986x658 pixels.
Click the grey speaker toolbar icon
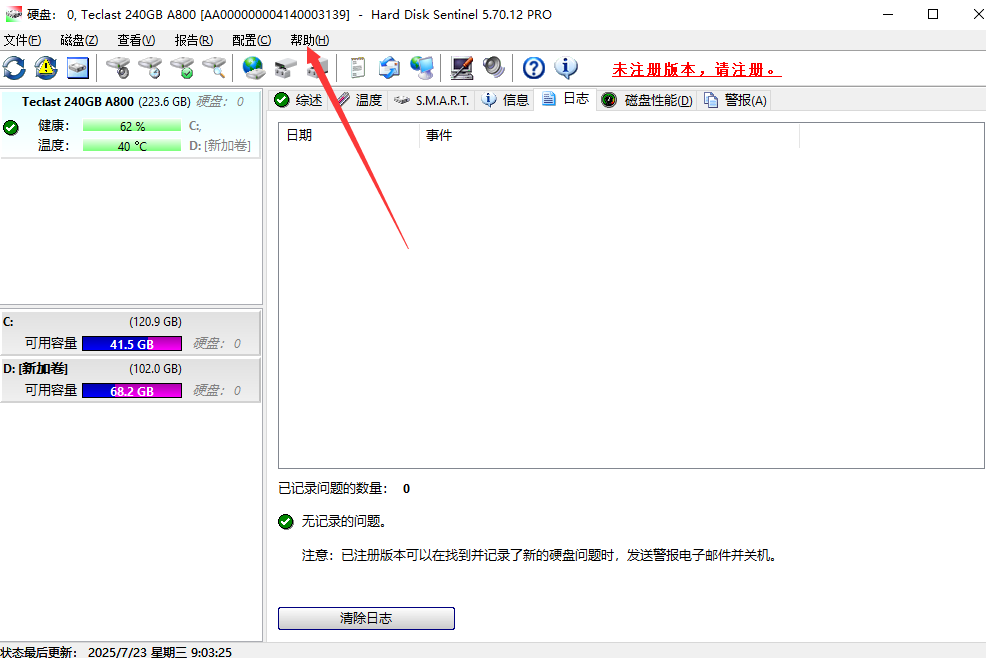pyautogui.click(x=494, y=68)
